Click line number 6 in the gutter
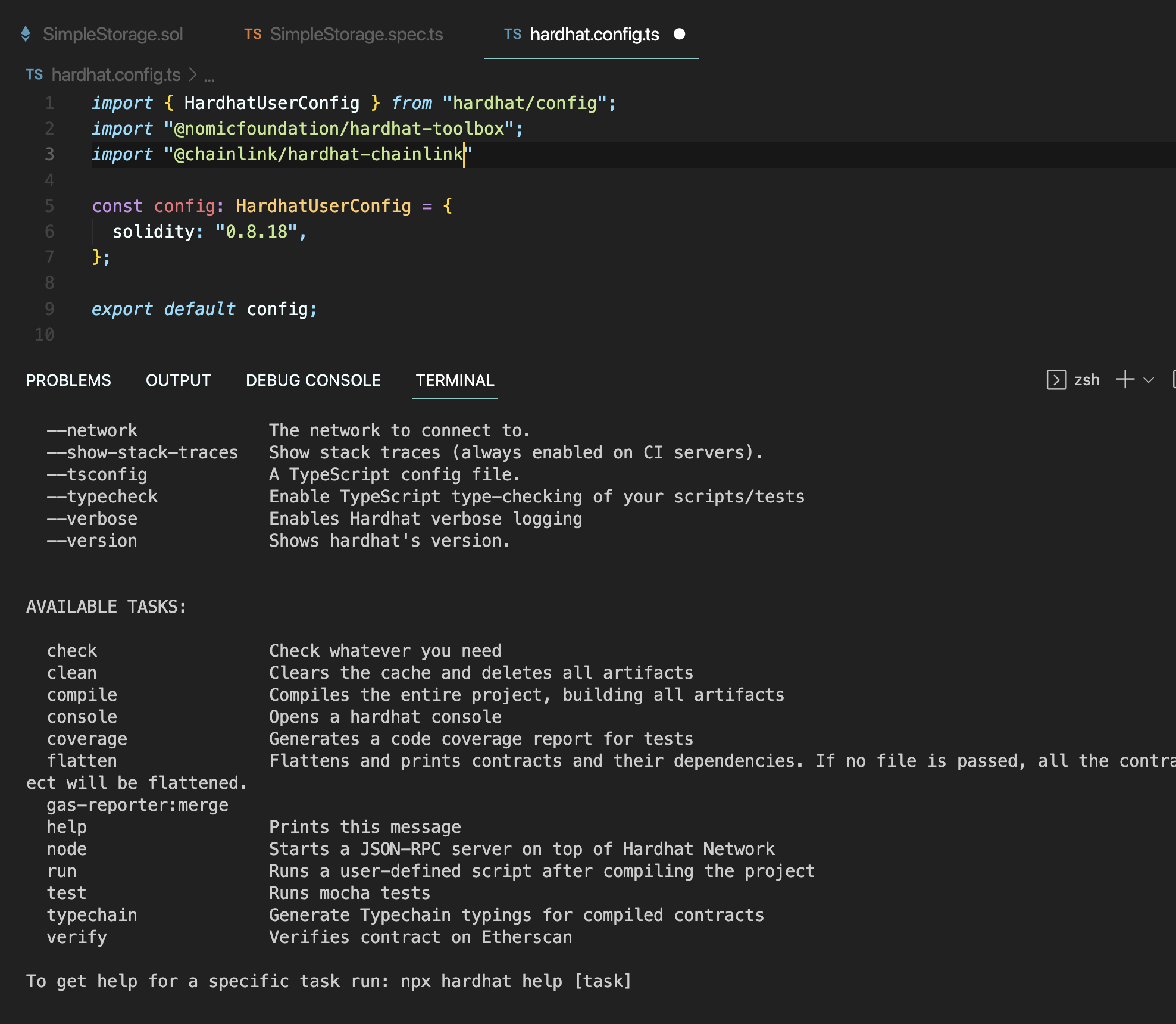 [x=49, y=232]
